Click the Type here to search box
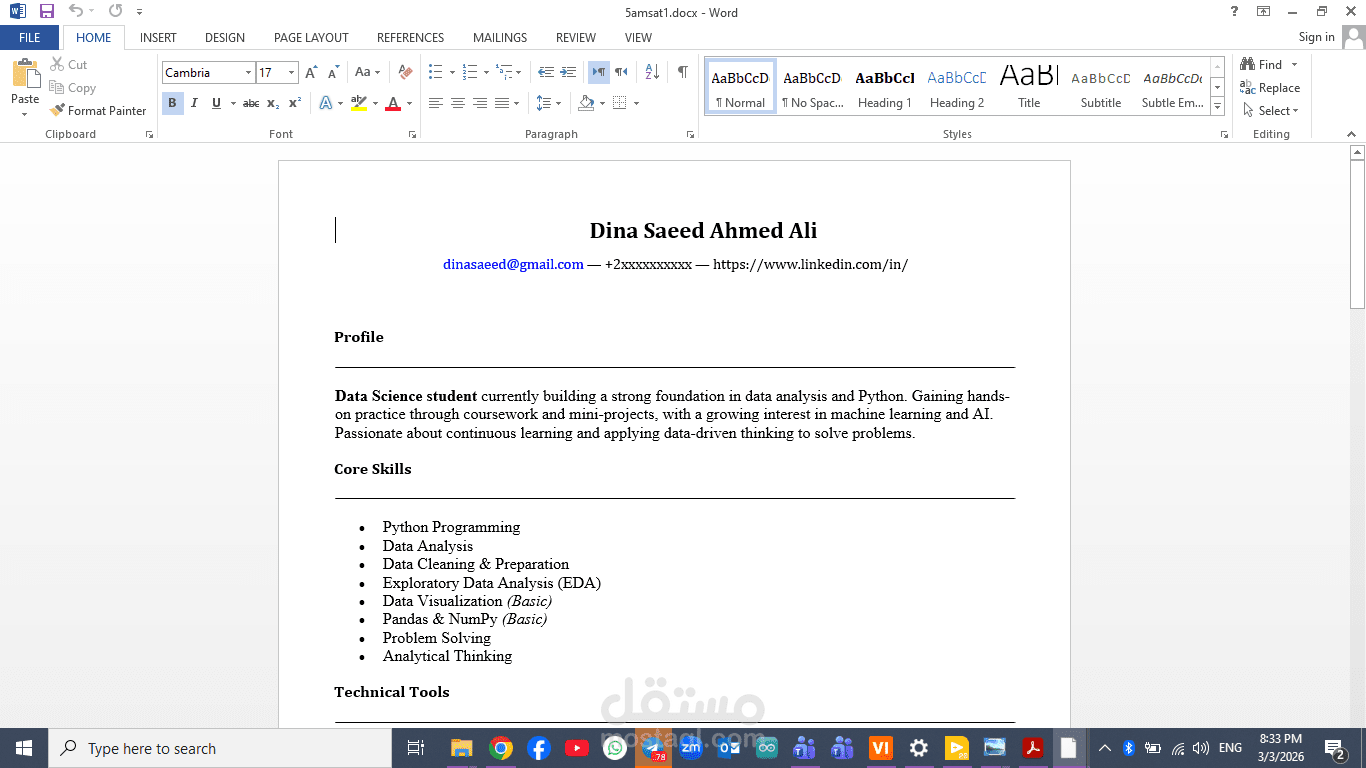The width and height of the screenshot is (1366, 768). pyautogui.click(x=220, y=748)
